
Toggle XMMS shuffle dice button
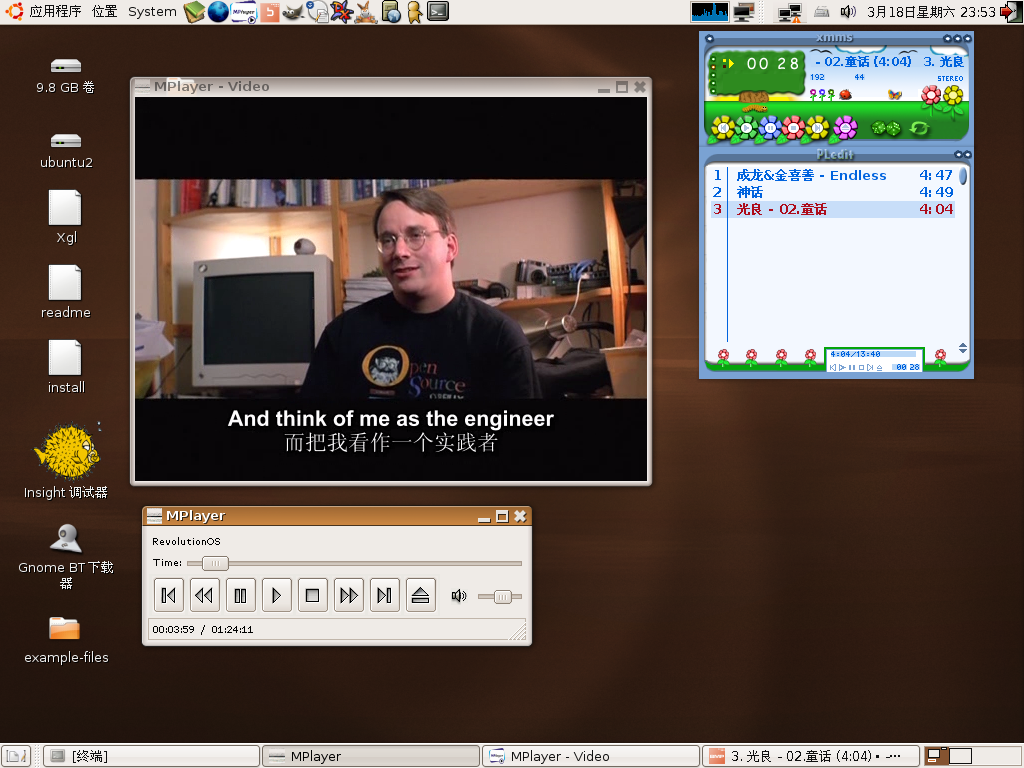[886, 129]
